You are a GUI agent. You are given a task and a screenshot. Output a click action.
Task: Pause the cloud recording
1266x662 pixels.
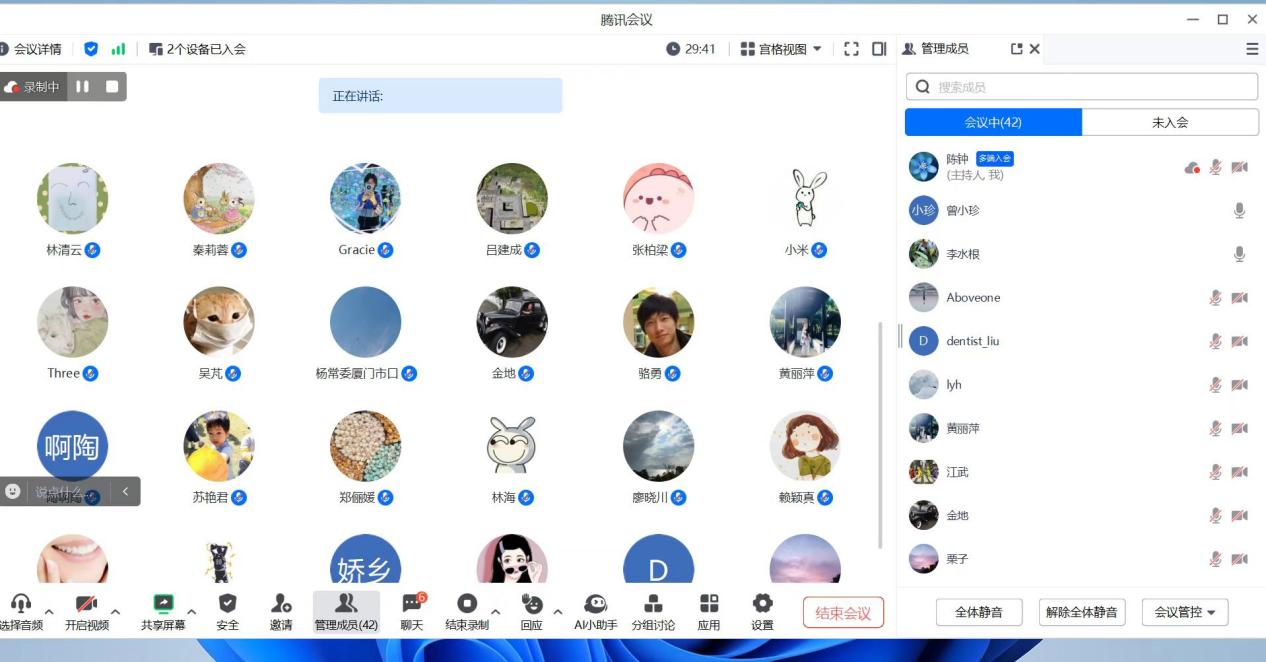click(82, 87)
